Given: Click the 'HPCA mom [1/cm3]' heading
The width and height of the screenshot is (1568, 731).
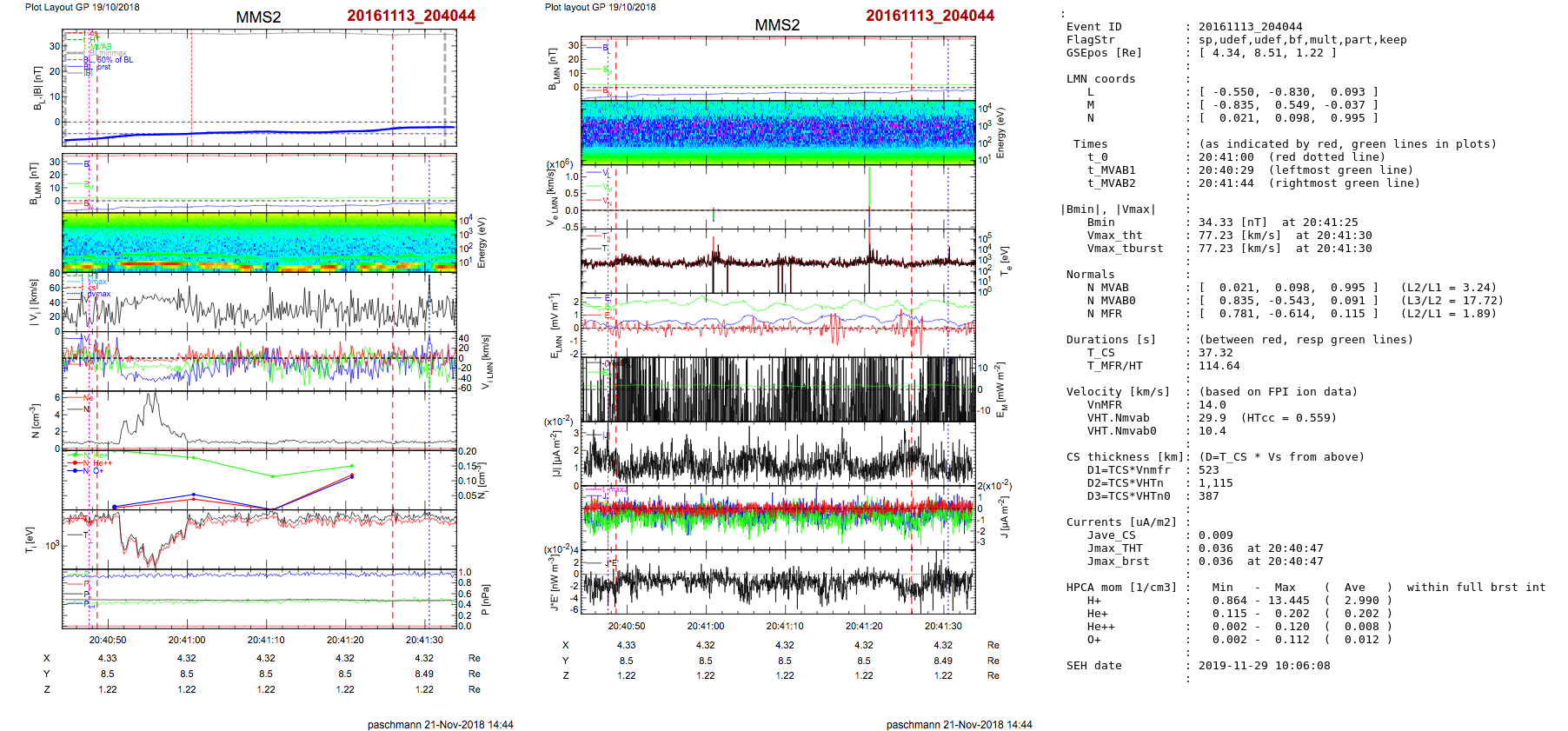Looking at the screenshot, I should [1121, 588].
